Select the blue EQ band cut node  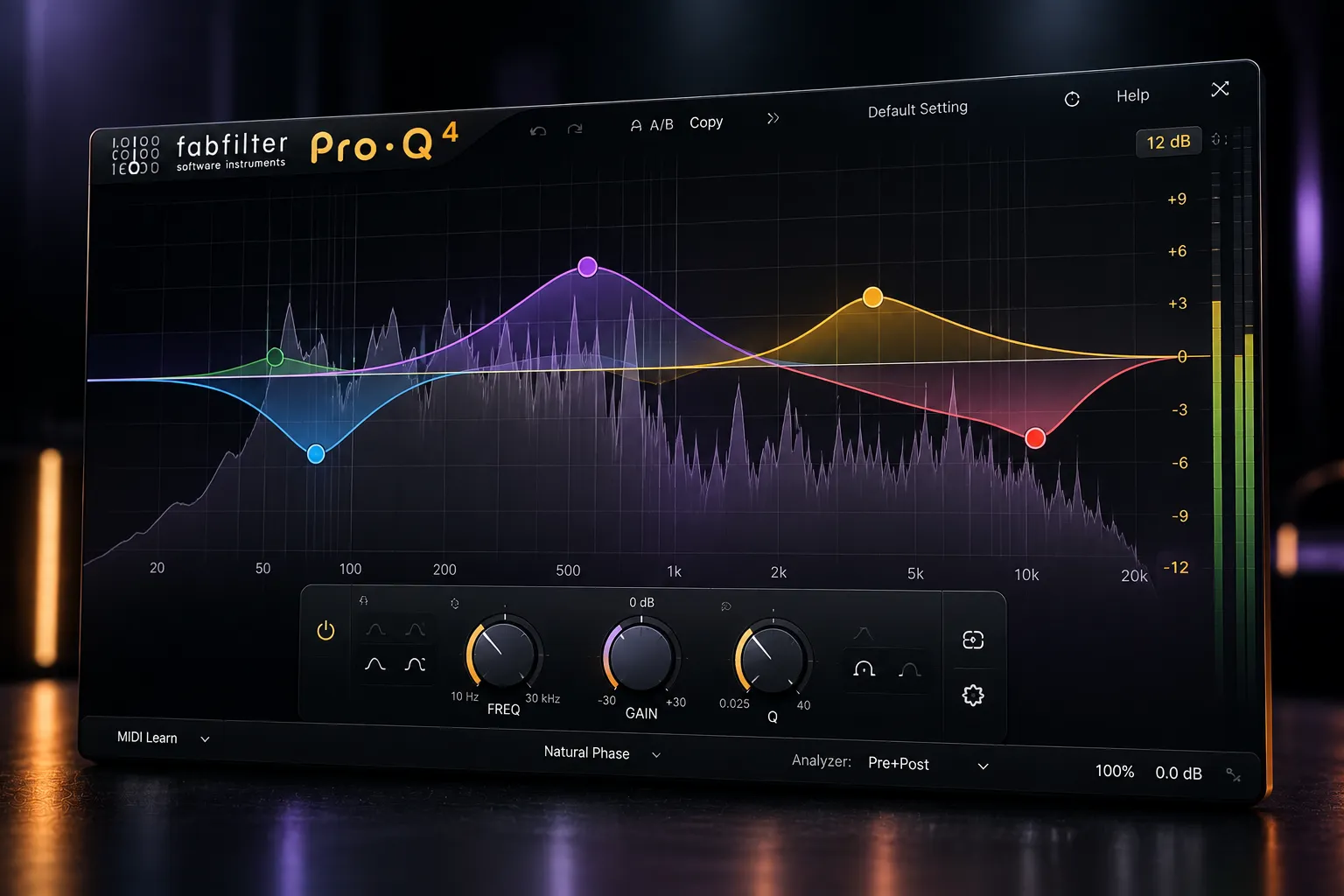316,453
